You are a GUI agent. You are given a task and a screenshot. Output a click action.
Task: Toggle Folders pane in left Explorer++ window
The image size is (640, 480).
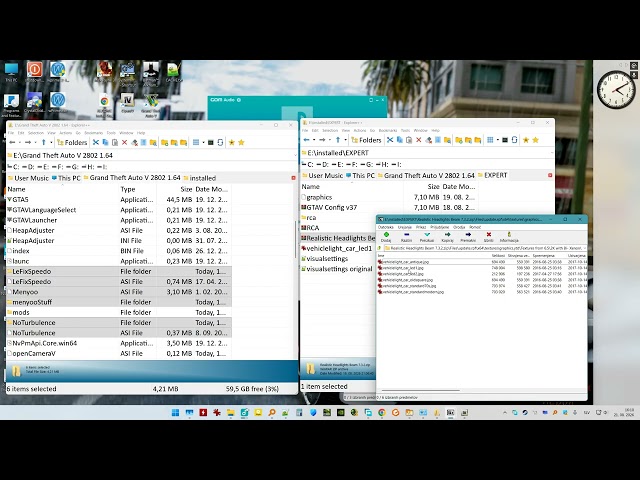point(72,142)
